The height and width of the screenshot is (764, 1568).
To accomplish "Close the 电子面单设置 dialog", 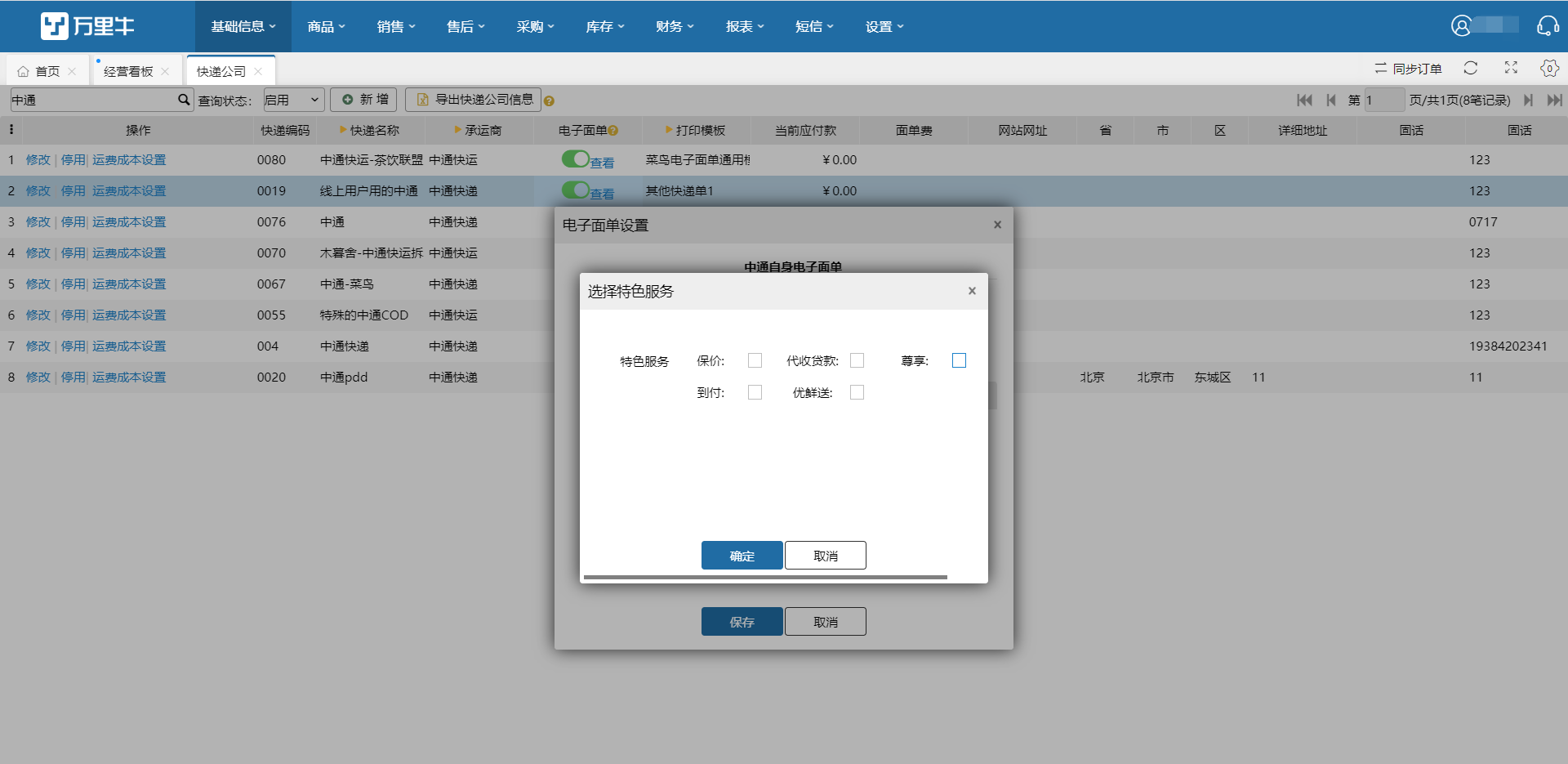I will point(997,225).
